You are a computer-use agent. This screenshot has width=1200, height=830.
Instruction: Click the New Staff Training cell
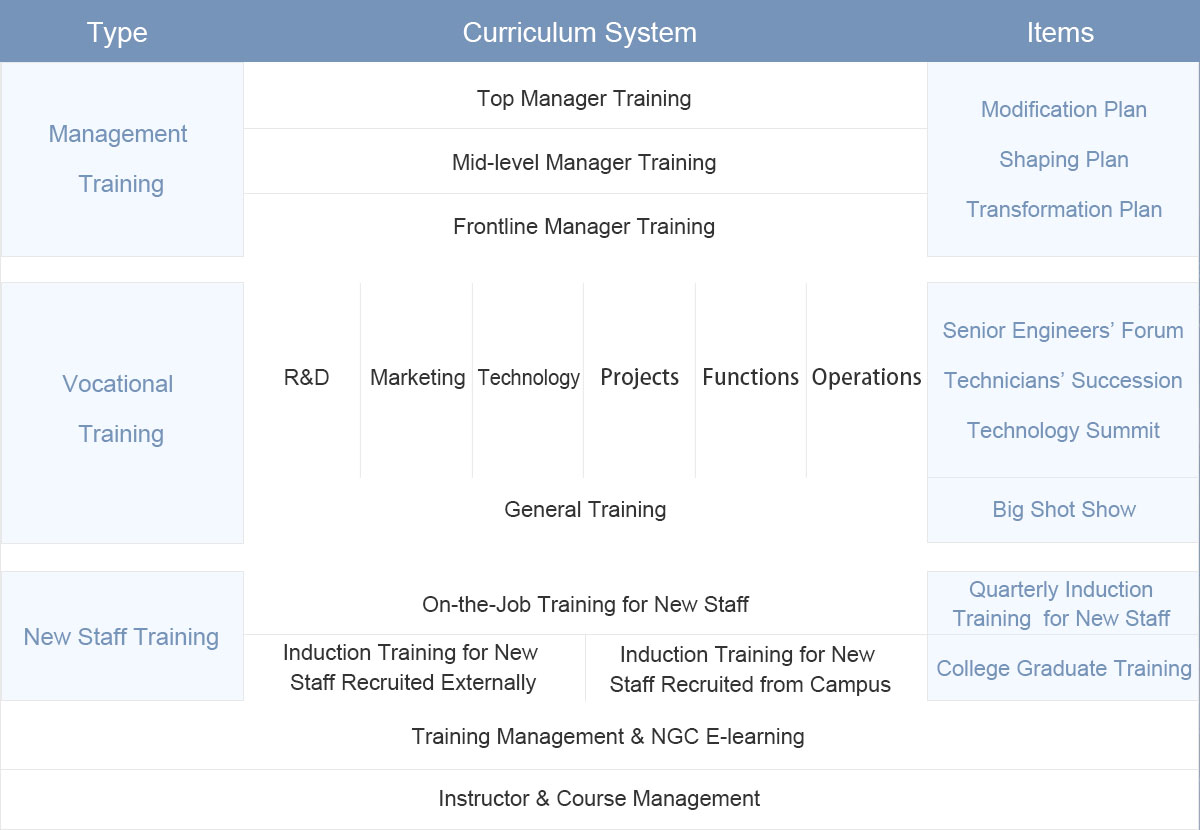click(x=122, y=636)
